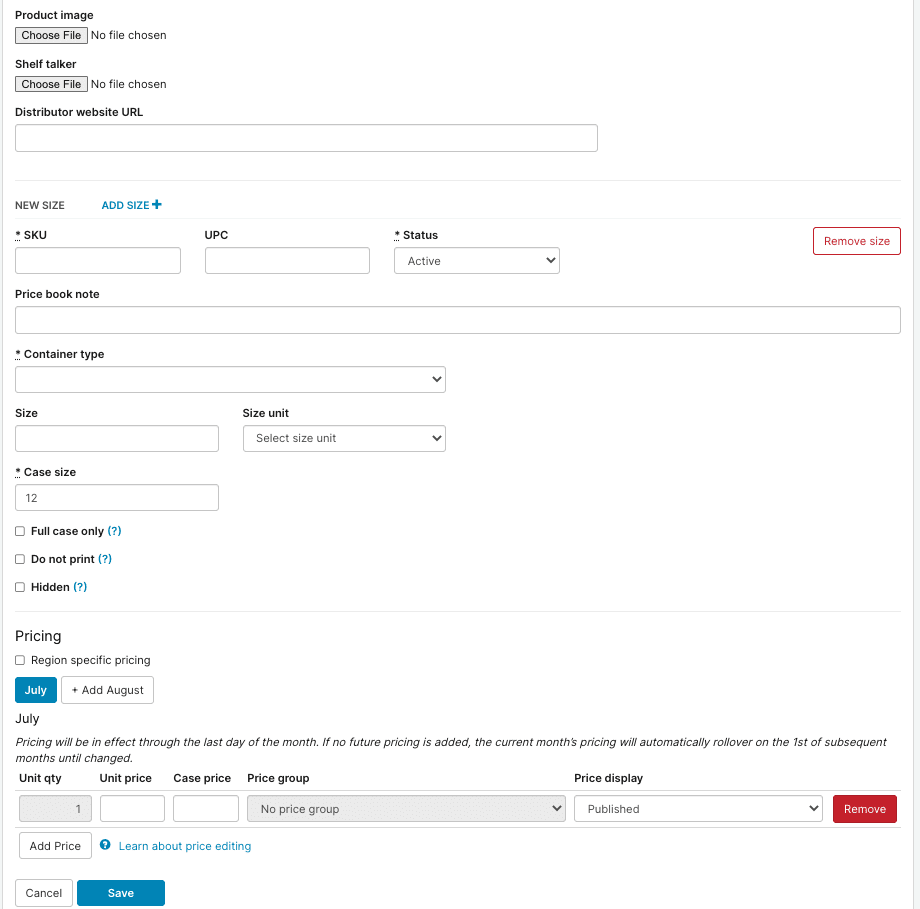This screenshot has width=920, height=909.
Task: Open Learn about price editing link
Action: pos(185,846)
